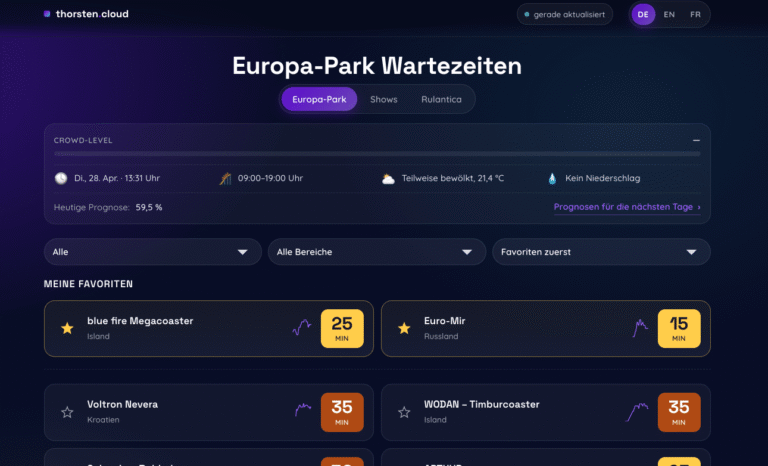Switch language to DE
Image resolution: width=768 pixels, height=466 pixels.
click(x=643, y=15)
